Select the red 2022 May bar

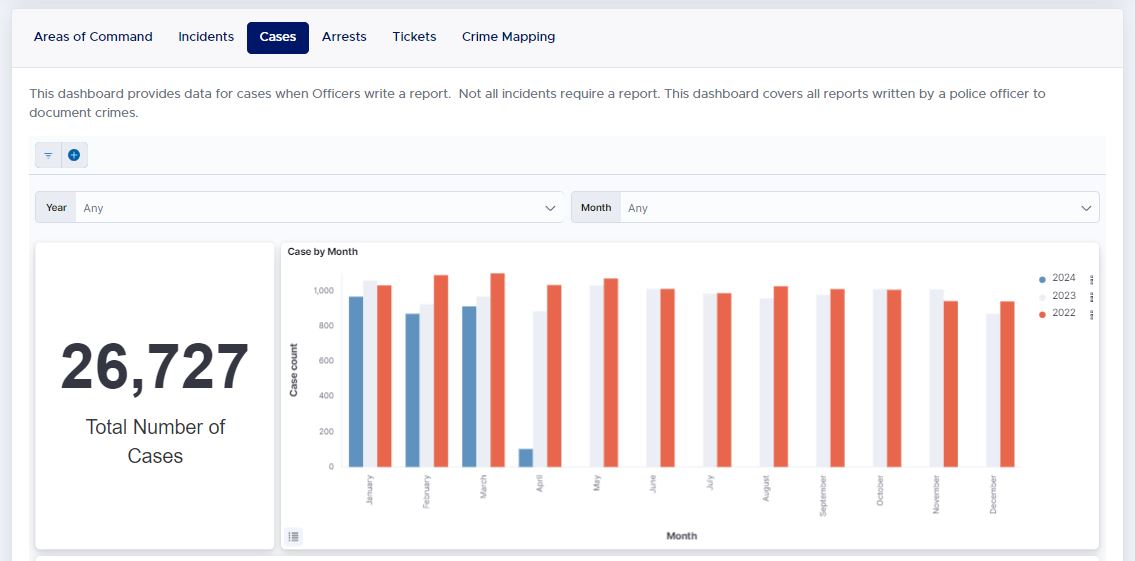pos(611,373)
